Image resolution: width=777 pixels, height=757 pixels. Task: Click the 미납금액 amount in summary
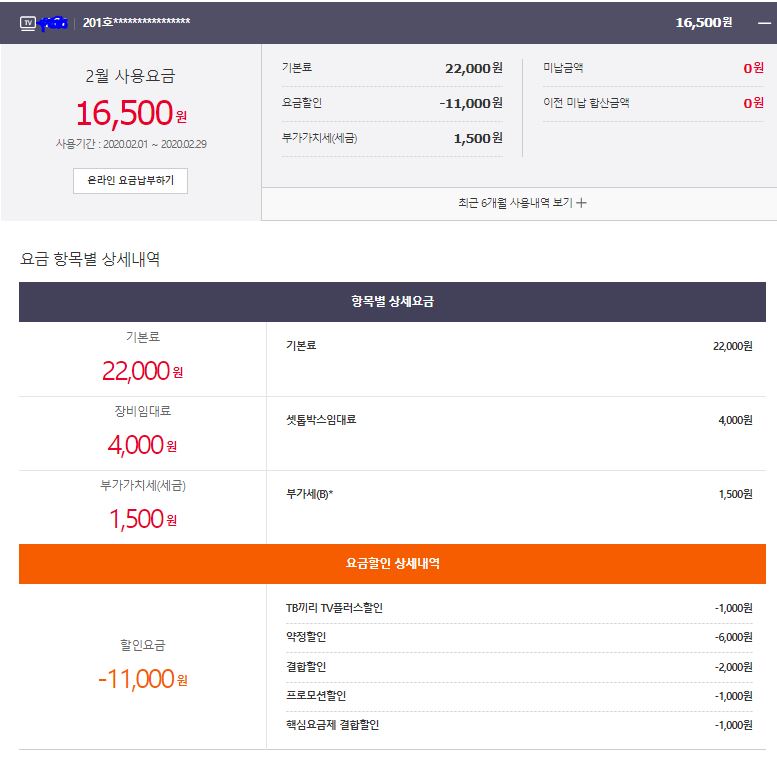tap(752, 68)
